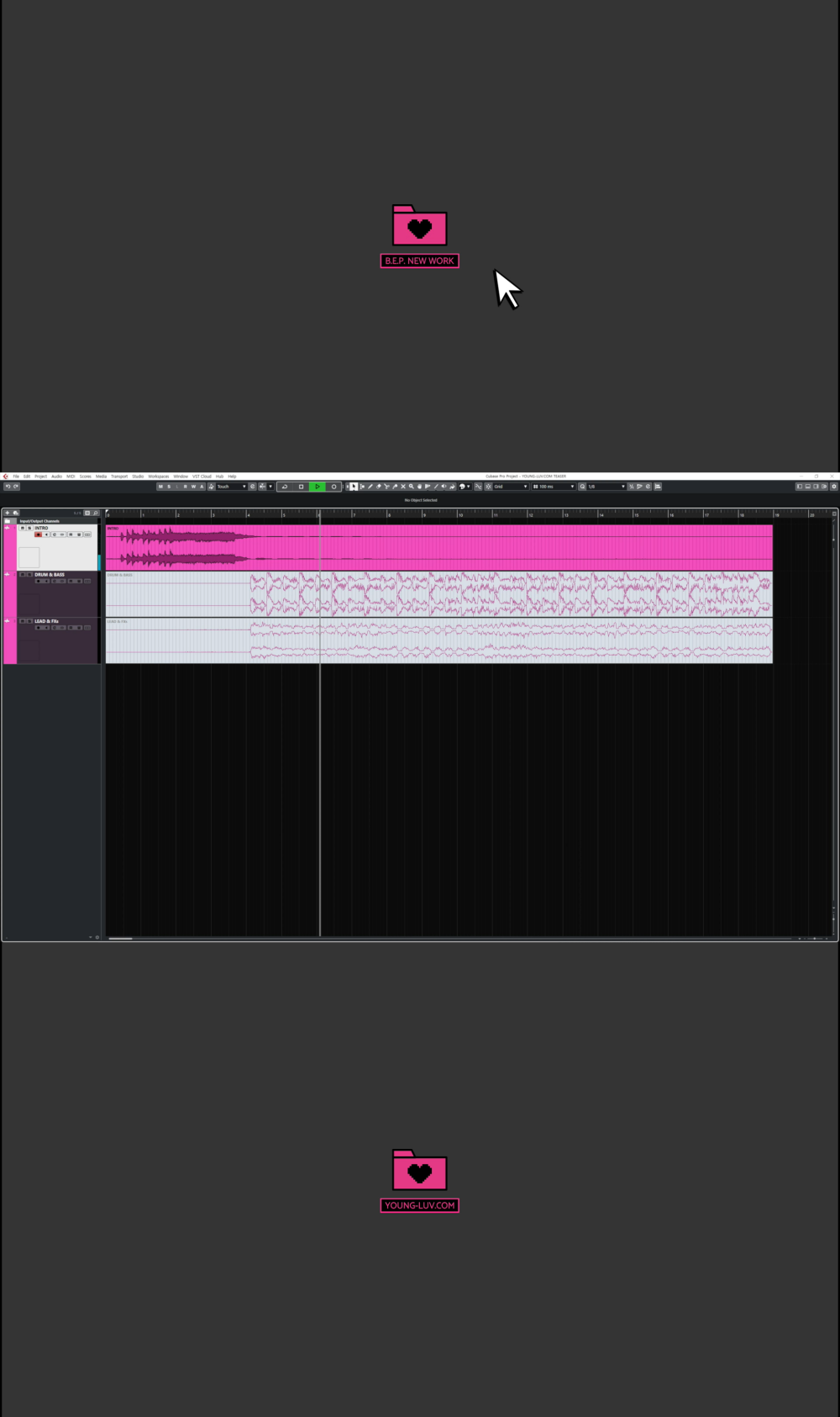The height and width of the screenshot is (1417, 840).
Task: Mute the DRUM & BASS track
Action: (22, 575)
